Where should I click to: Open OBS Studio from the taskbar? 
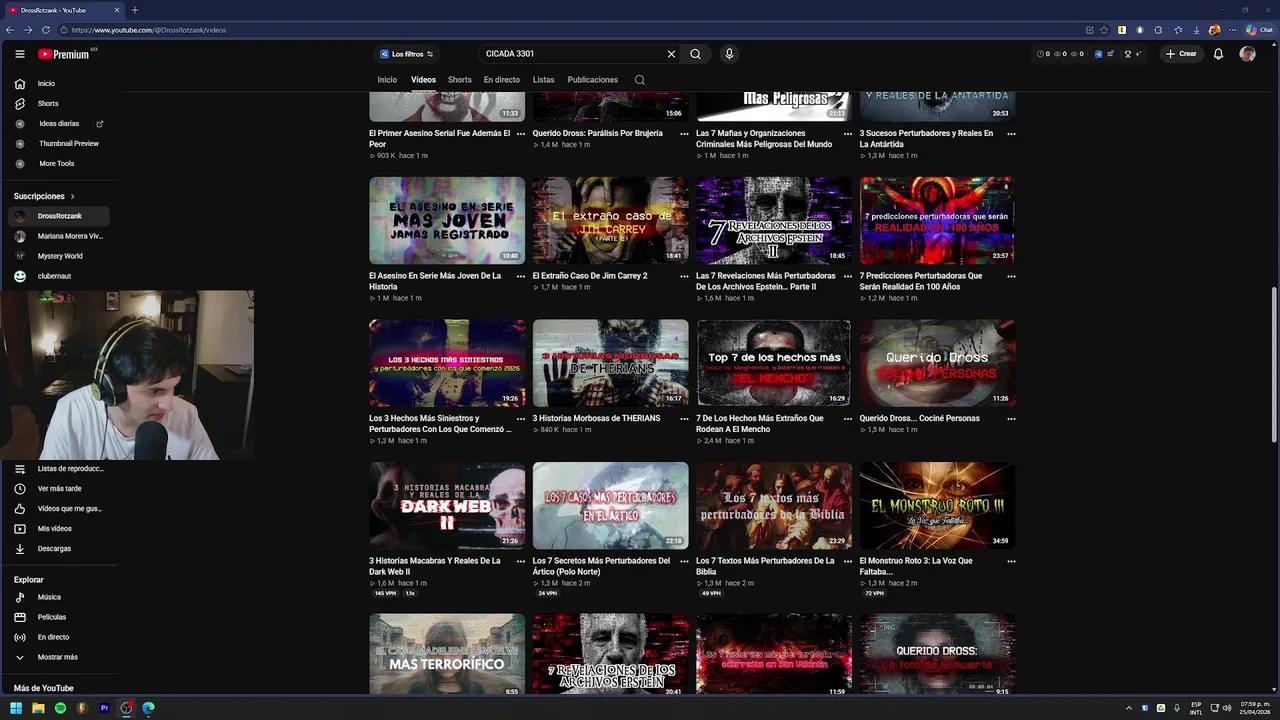click(126, 708)
